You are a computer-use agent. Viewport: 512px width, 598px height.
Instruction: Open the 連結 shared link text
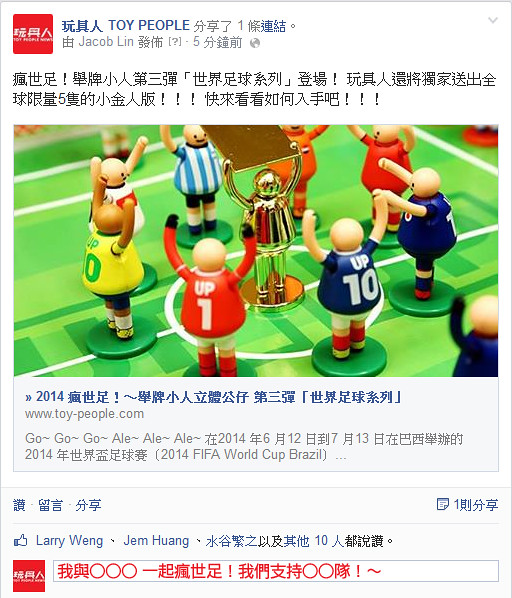pyautogui.click(x=273, y=26)
